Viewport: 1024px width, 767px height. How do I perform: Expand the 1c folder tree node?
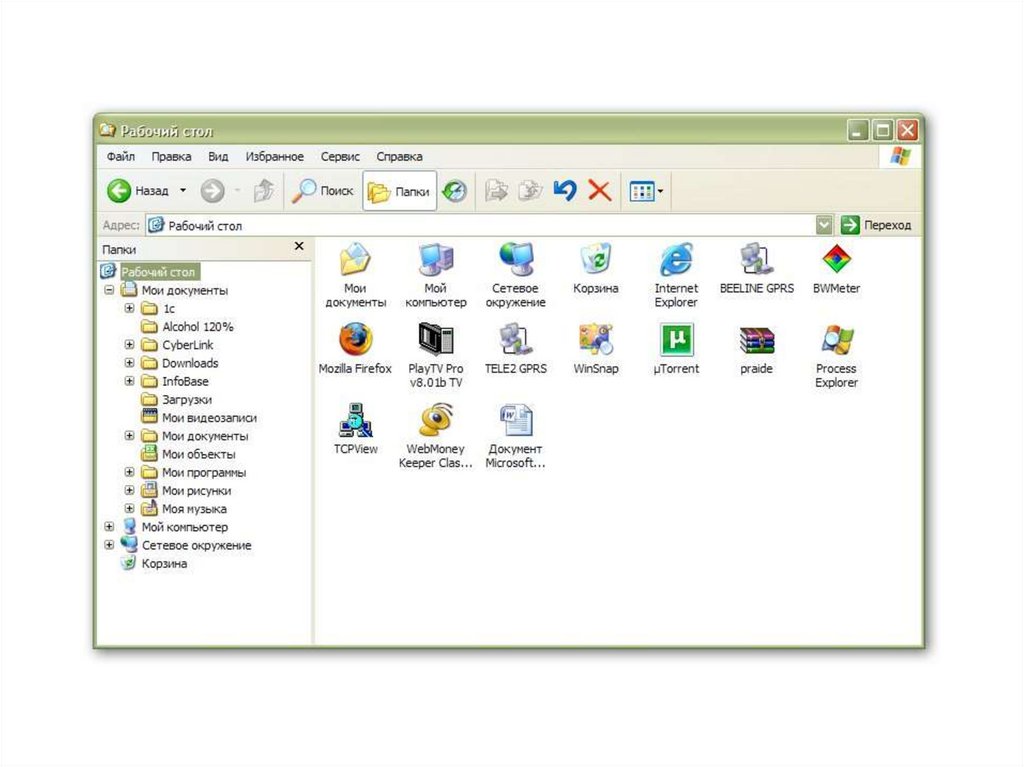pos(129,308)
